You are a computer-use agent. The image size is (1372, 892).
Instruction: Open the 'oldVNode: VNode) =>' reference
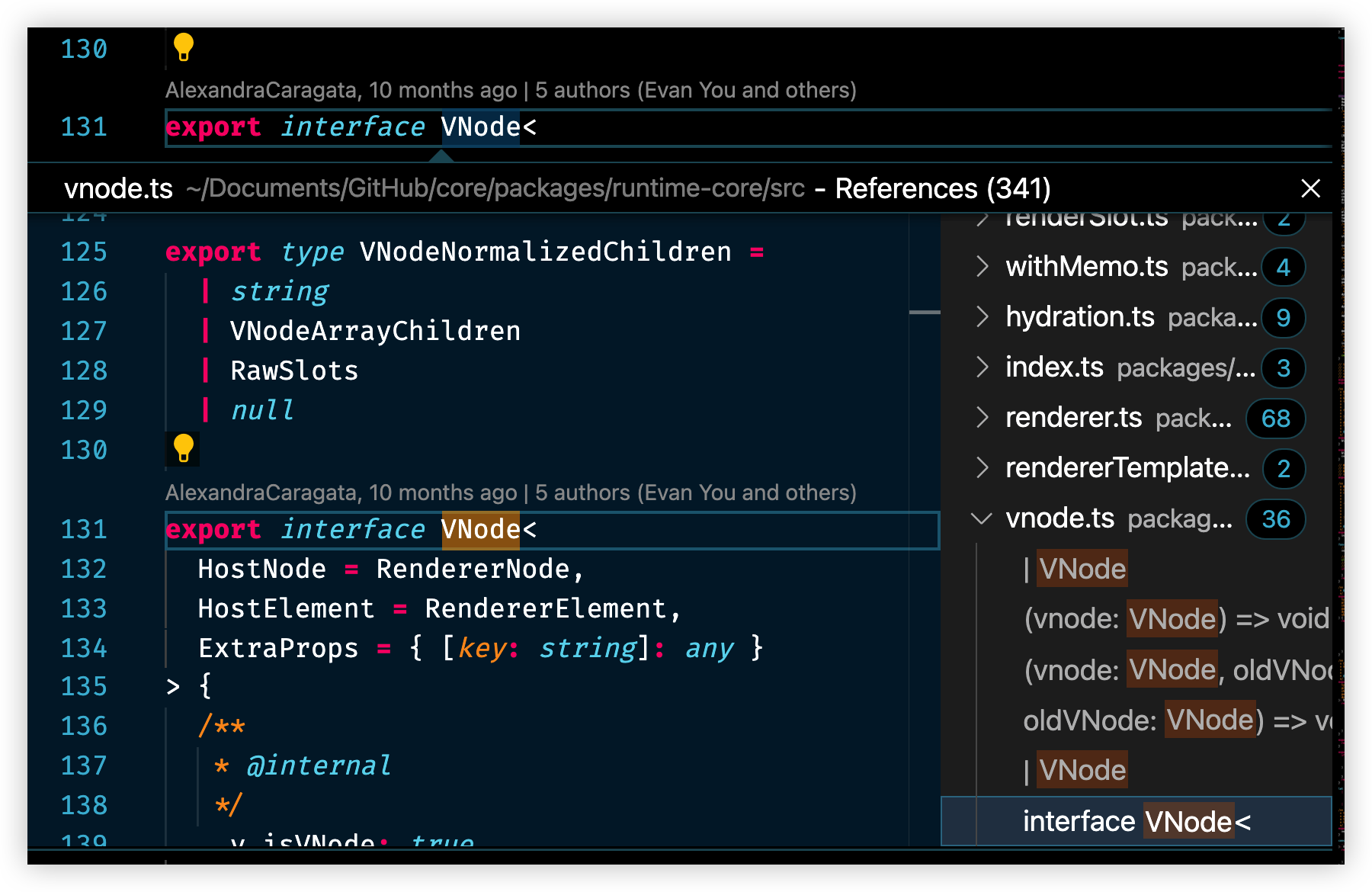(x=1175, y=720)
